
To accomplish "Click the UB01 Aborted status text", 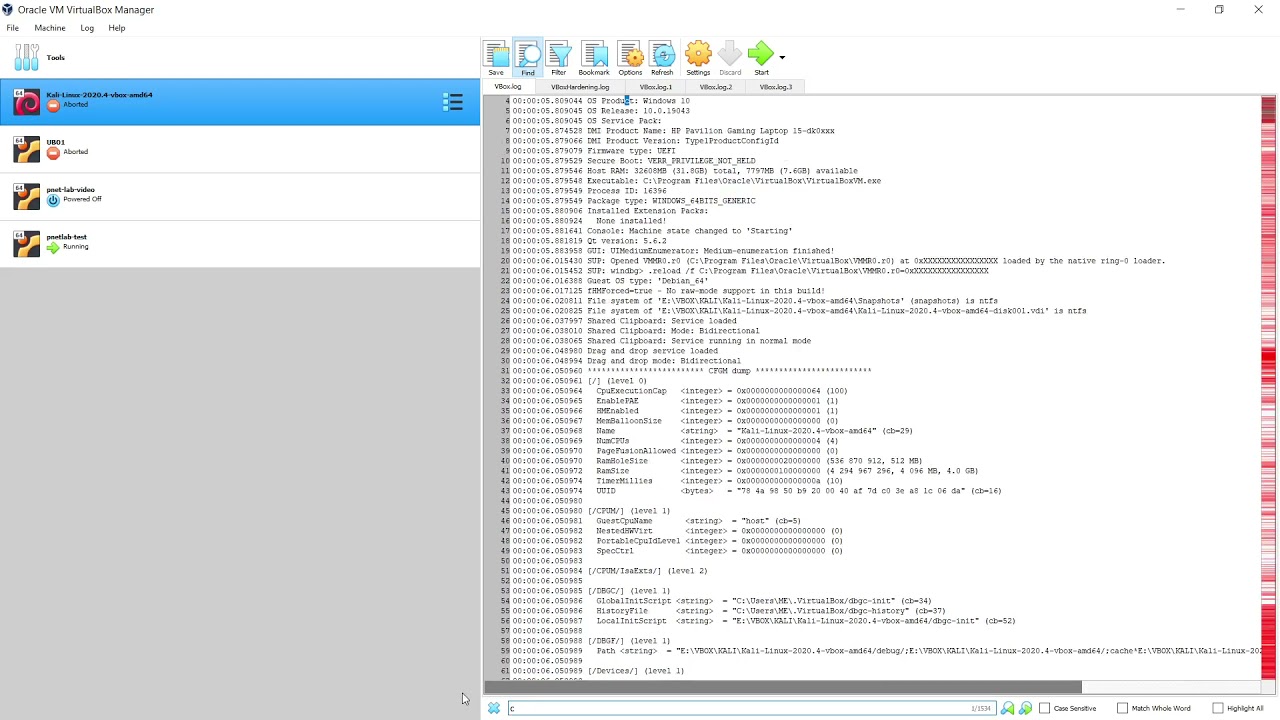I will (x=76, y=152).
